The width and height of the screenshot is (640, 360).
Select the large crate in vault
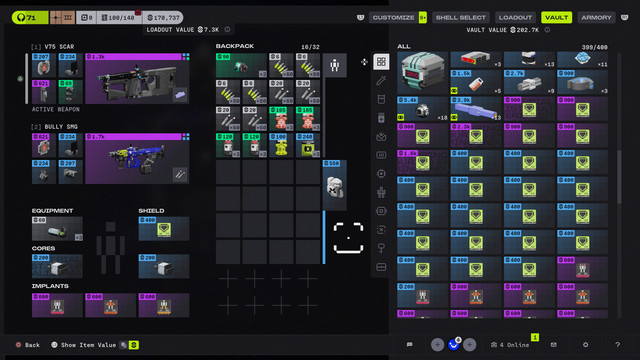(x=422, y=73)
